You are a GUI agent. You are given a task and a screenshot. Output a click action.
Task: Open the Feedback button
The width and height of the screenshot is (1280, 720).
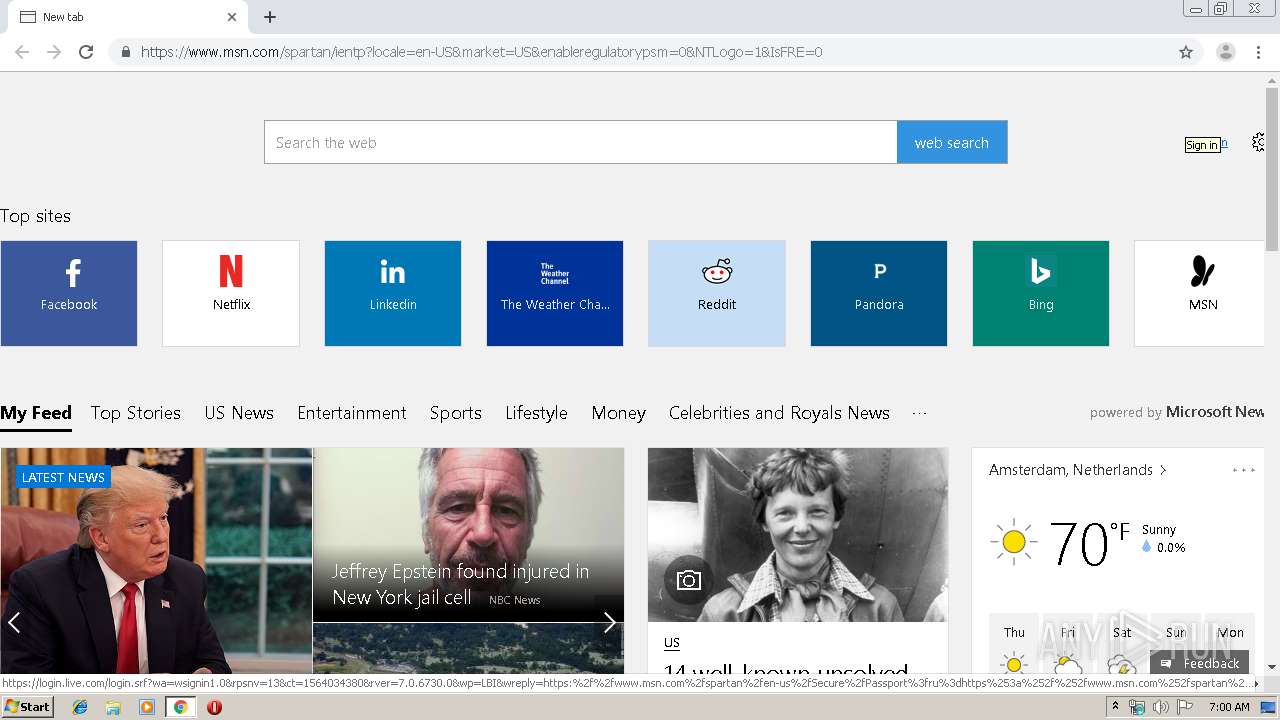tap(1200, 663)
